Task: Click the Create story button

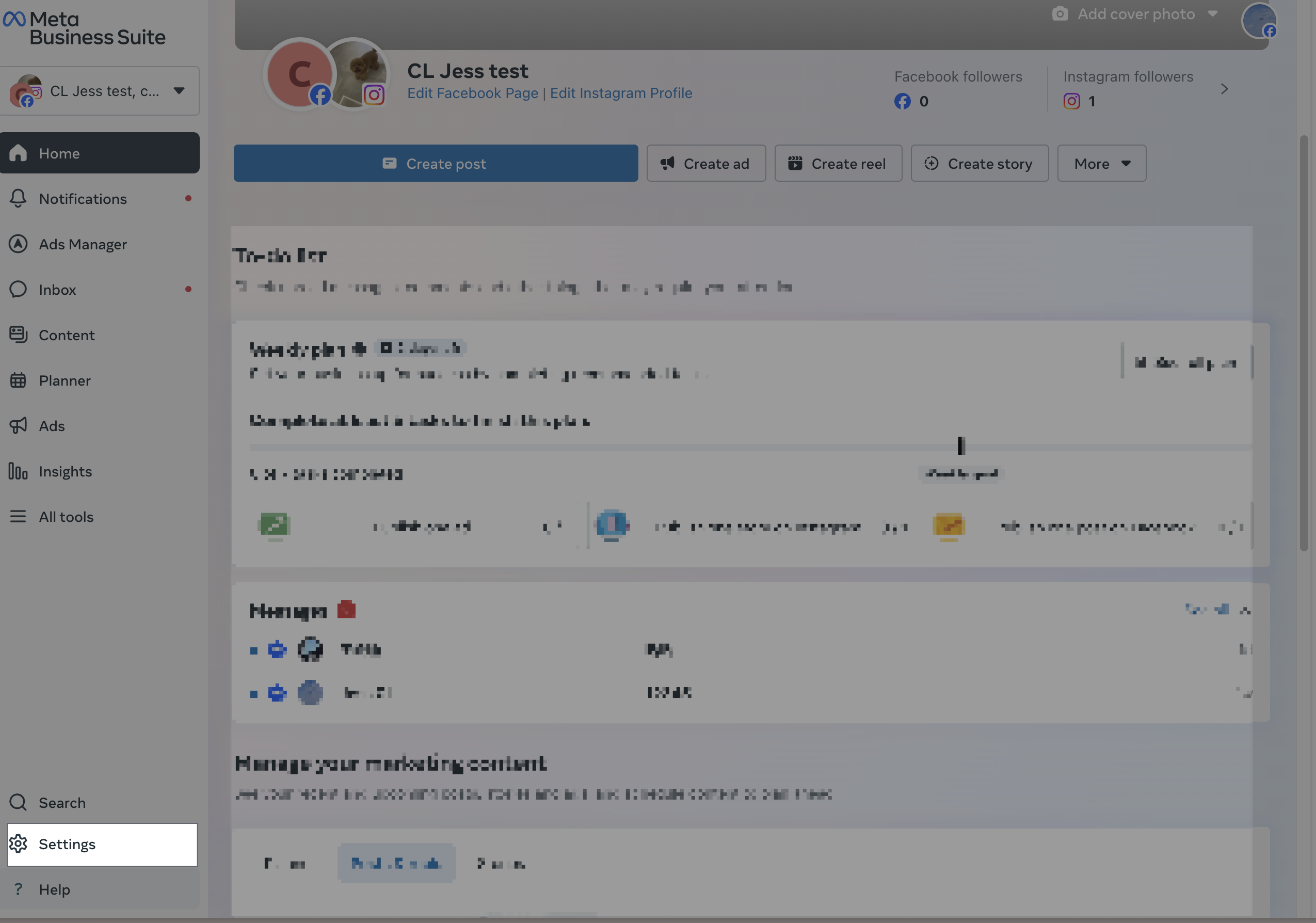Action: (980, 164)
